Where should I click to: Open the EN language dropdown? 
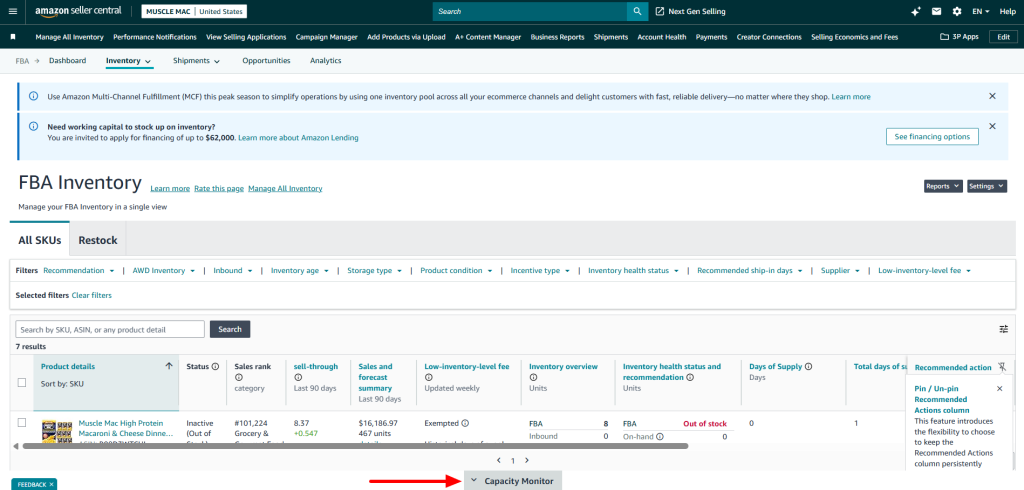980,11
